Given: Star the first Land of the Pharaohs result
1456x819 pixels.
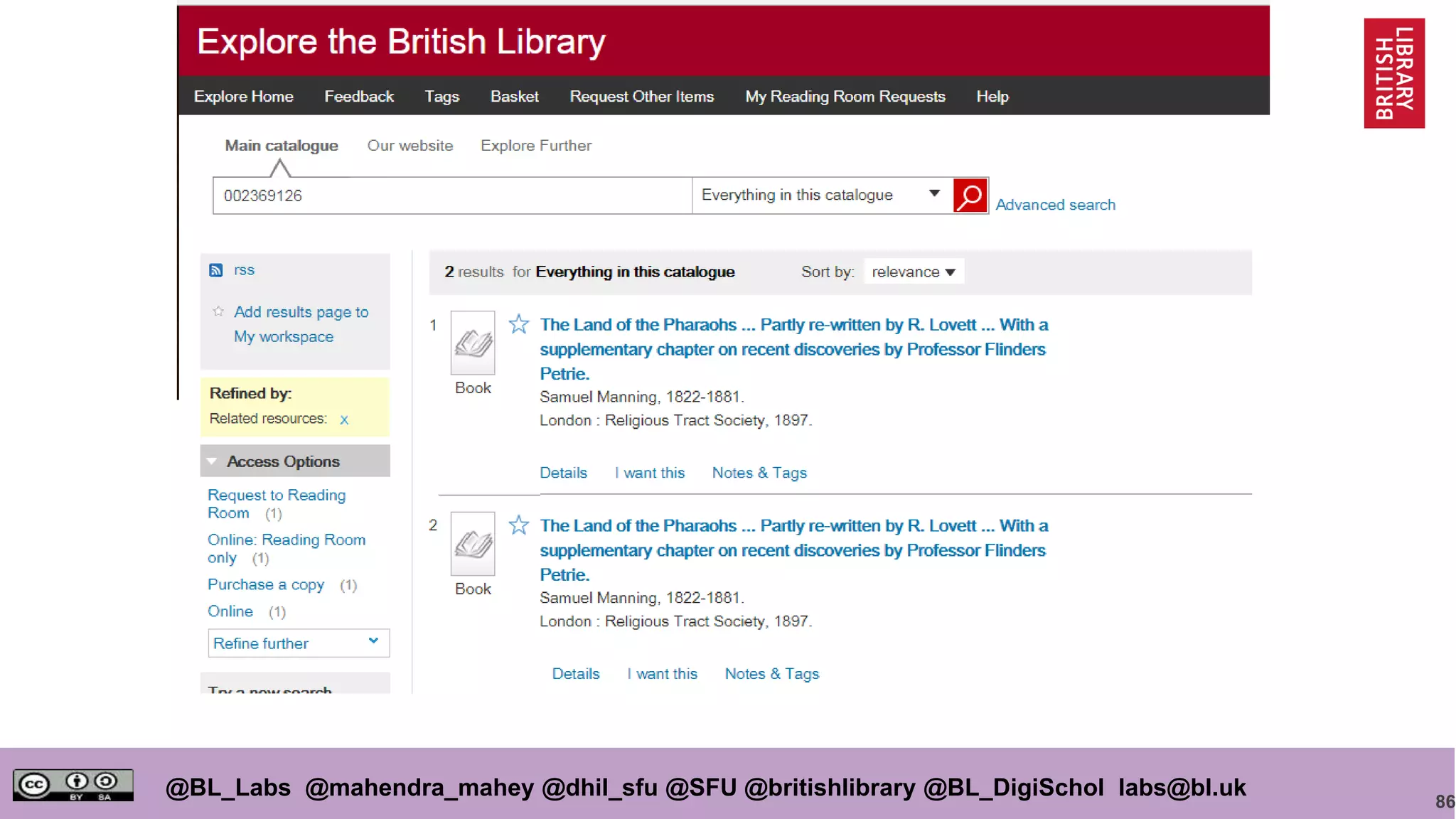Looking at the screenshot, I should 519,324.
